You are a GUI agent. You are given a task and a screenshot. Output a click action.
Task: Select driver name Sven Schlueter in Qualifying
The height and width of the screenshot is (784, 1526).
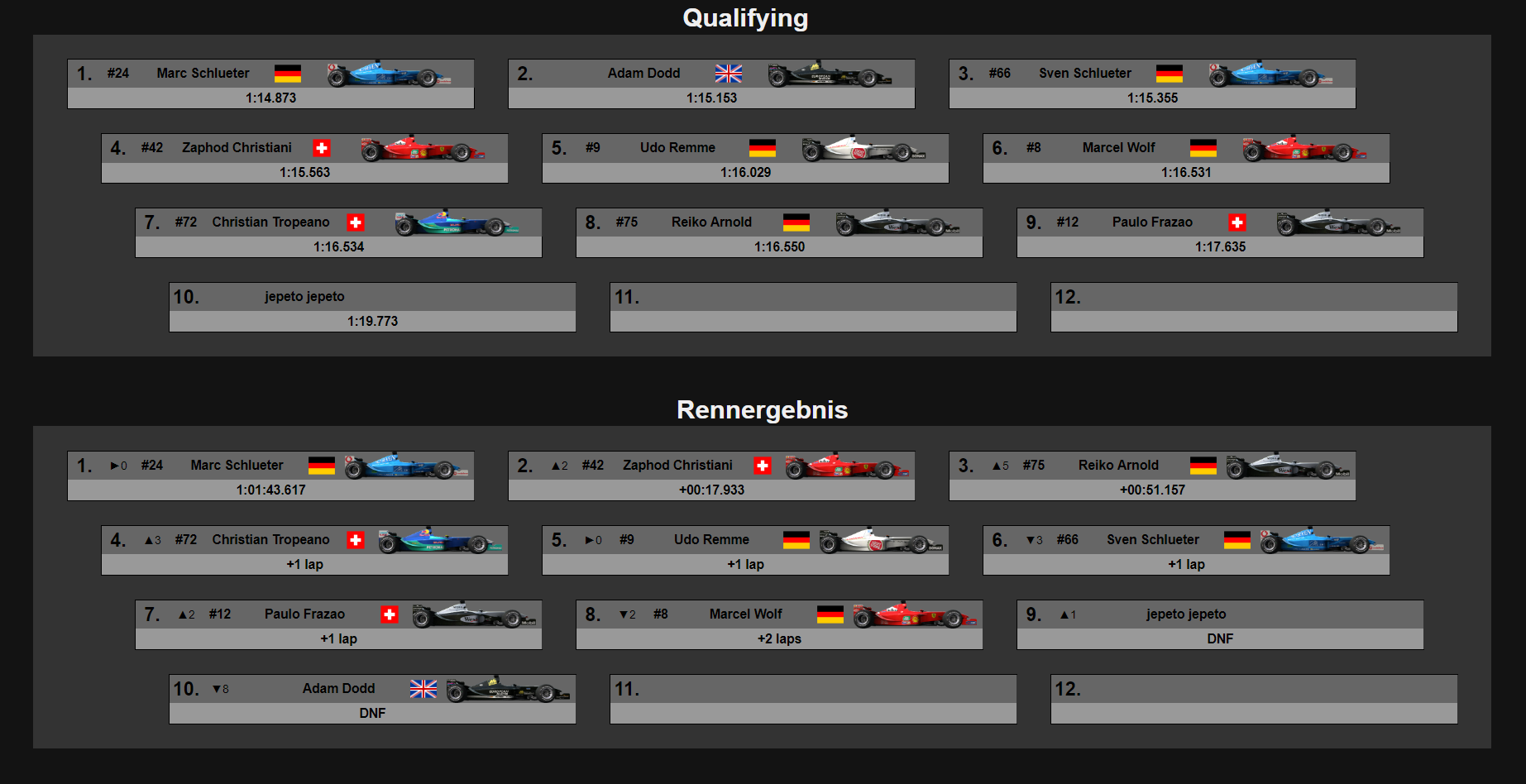(1085, 73)
